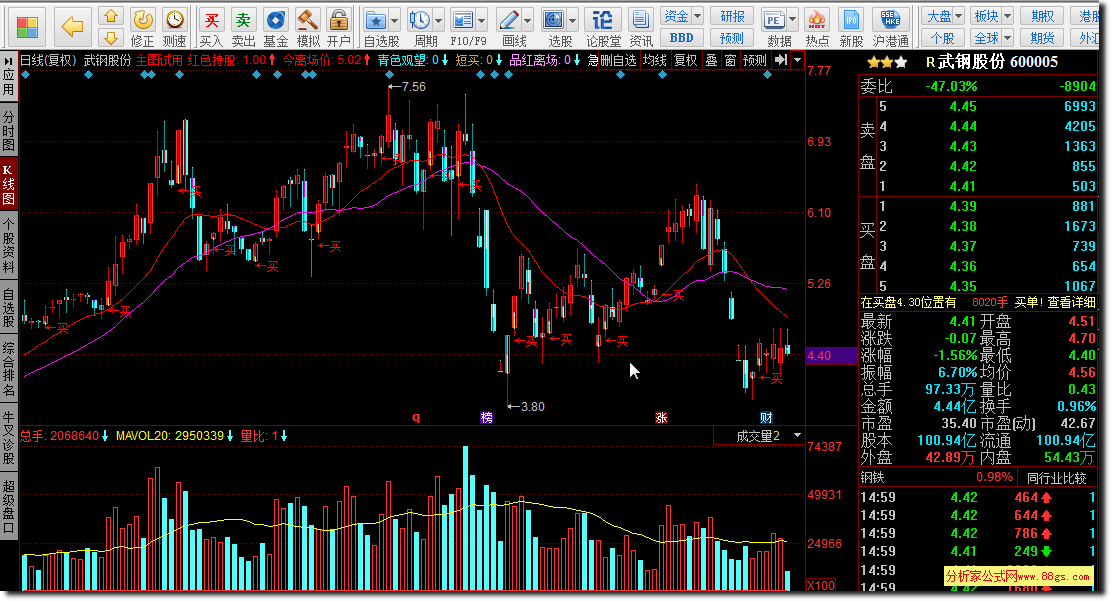This screenshot has height=601, width=1112.
Task: Open the 论股堂 forum icon
Action: point(604,27)
